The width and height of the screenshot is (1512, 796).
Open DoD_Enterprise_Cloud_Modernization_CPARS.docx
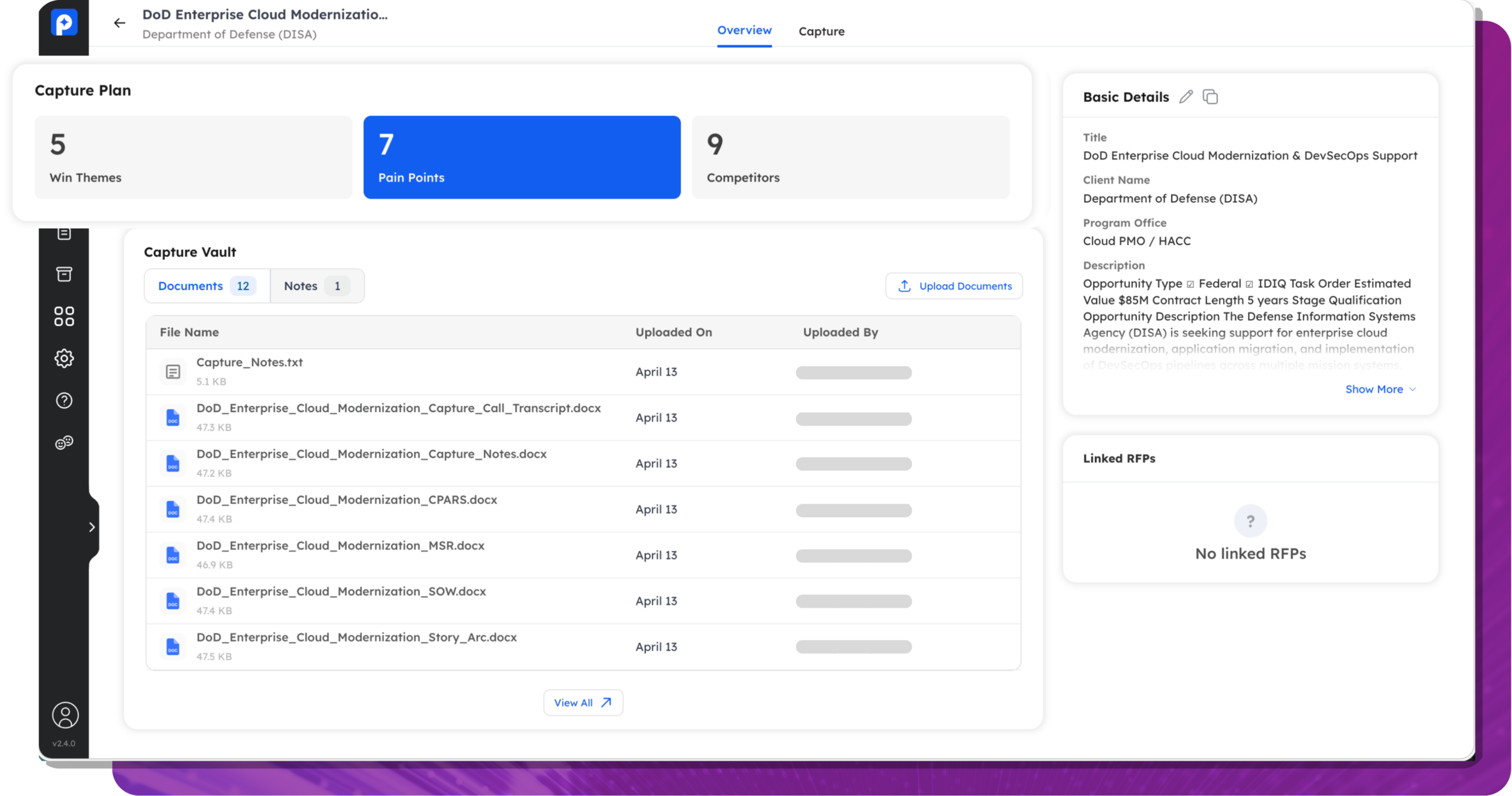347,500
